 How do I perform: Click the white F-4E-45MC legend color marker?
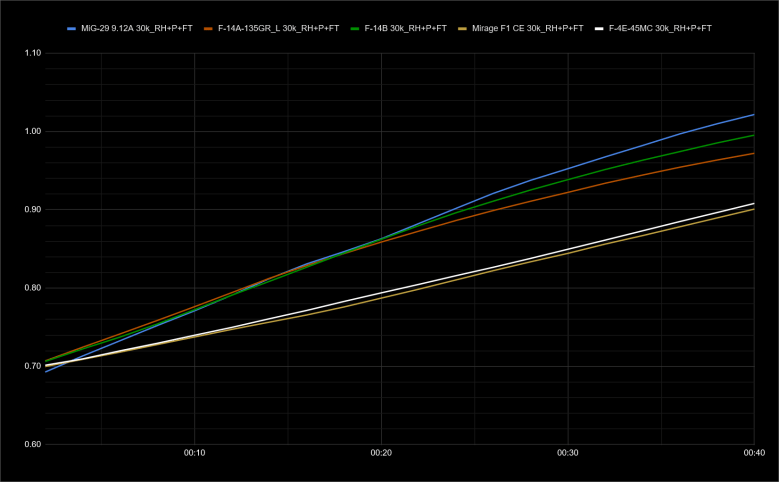coord(600,28)
